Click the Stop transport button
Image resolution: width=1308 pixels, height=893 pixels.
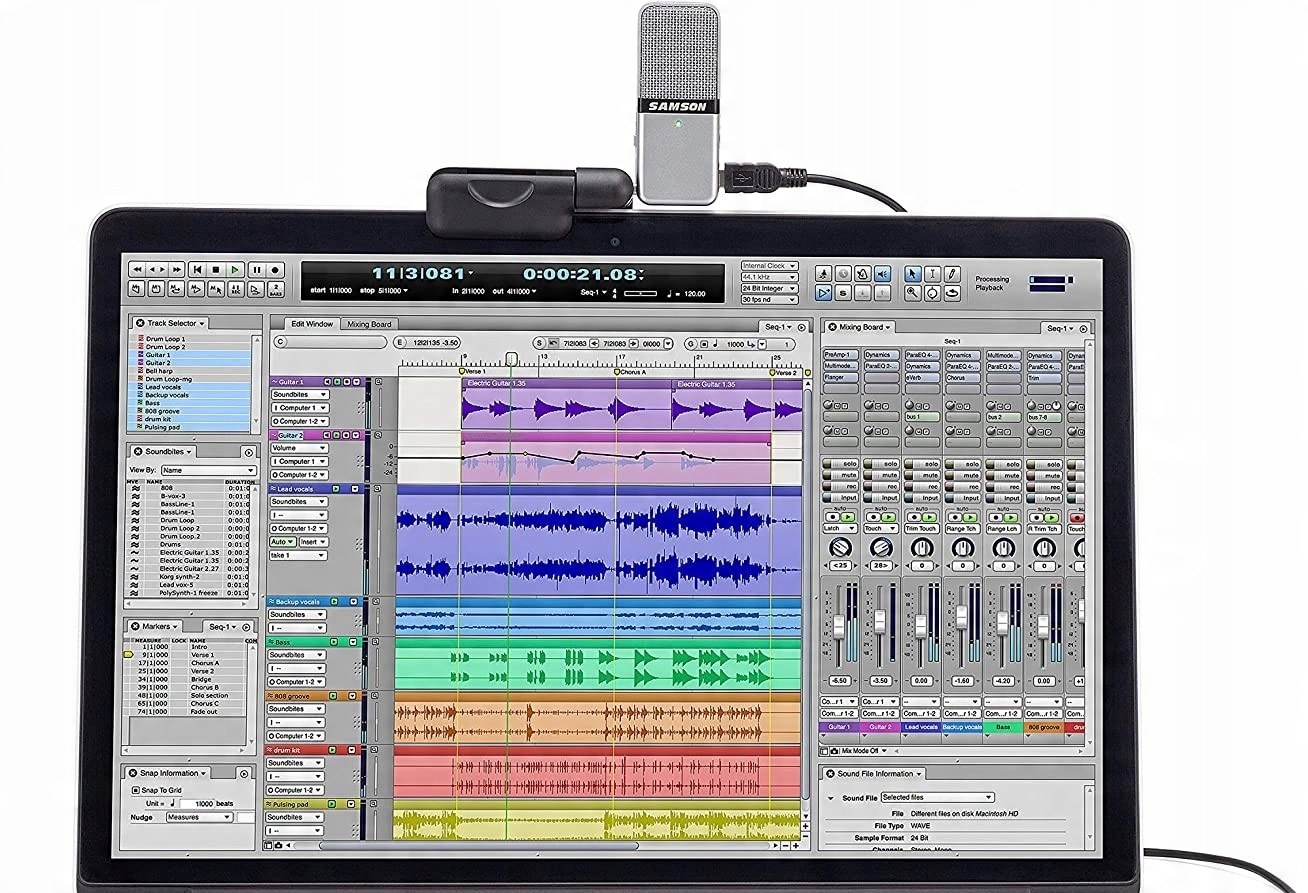point(215,270)
